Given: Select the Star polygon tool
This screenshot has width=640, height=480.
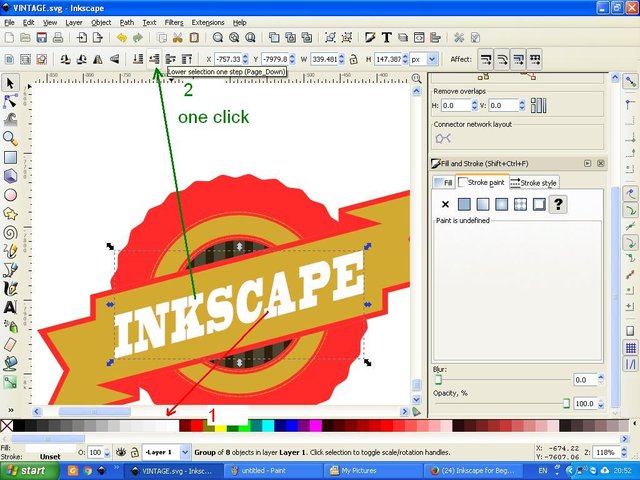Looking at the screenshot, I should point(10,213).
